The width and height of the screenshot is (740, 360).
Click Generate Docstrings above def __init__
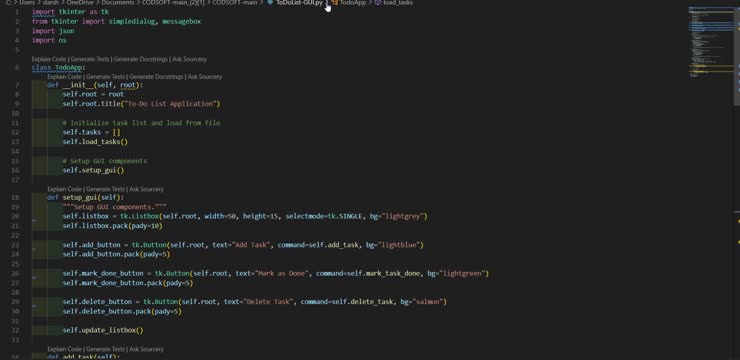pos(156,77)
